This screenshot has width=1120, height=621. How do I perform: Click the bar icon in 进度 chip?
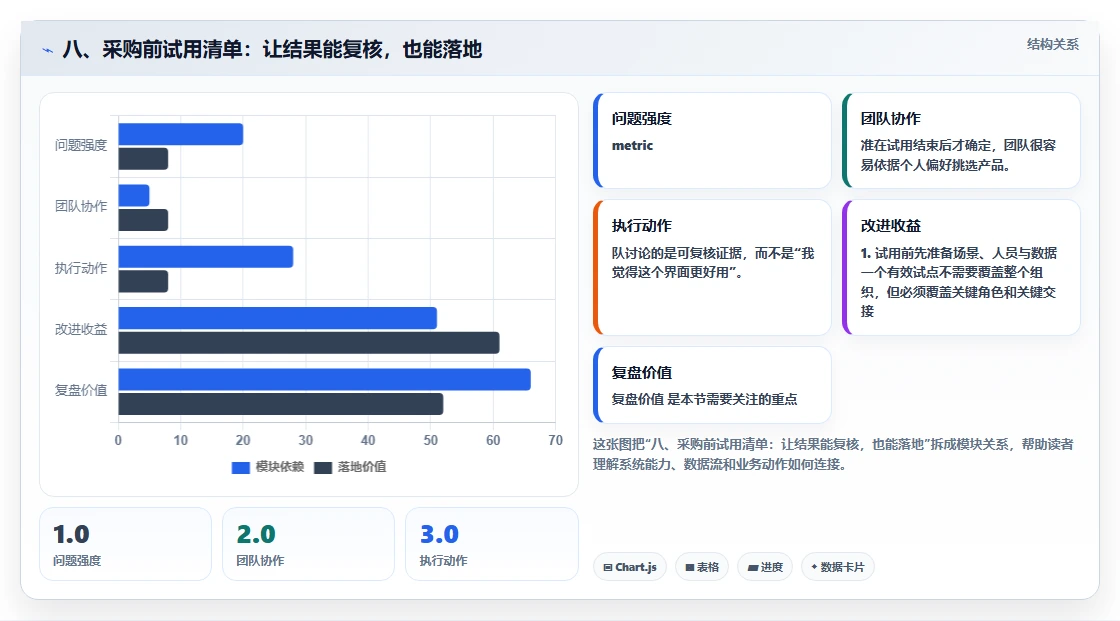pyautogui.click(x=753, y=567)
